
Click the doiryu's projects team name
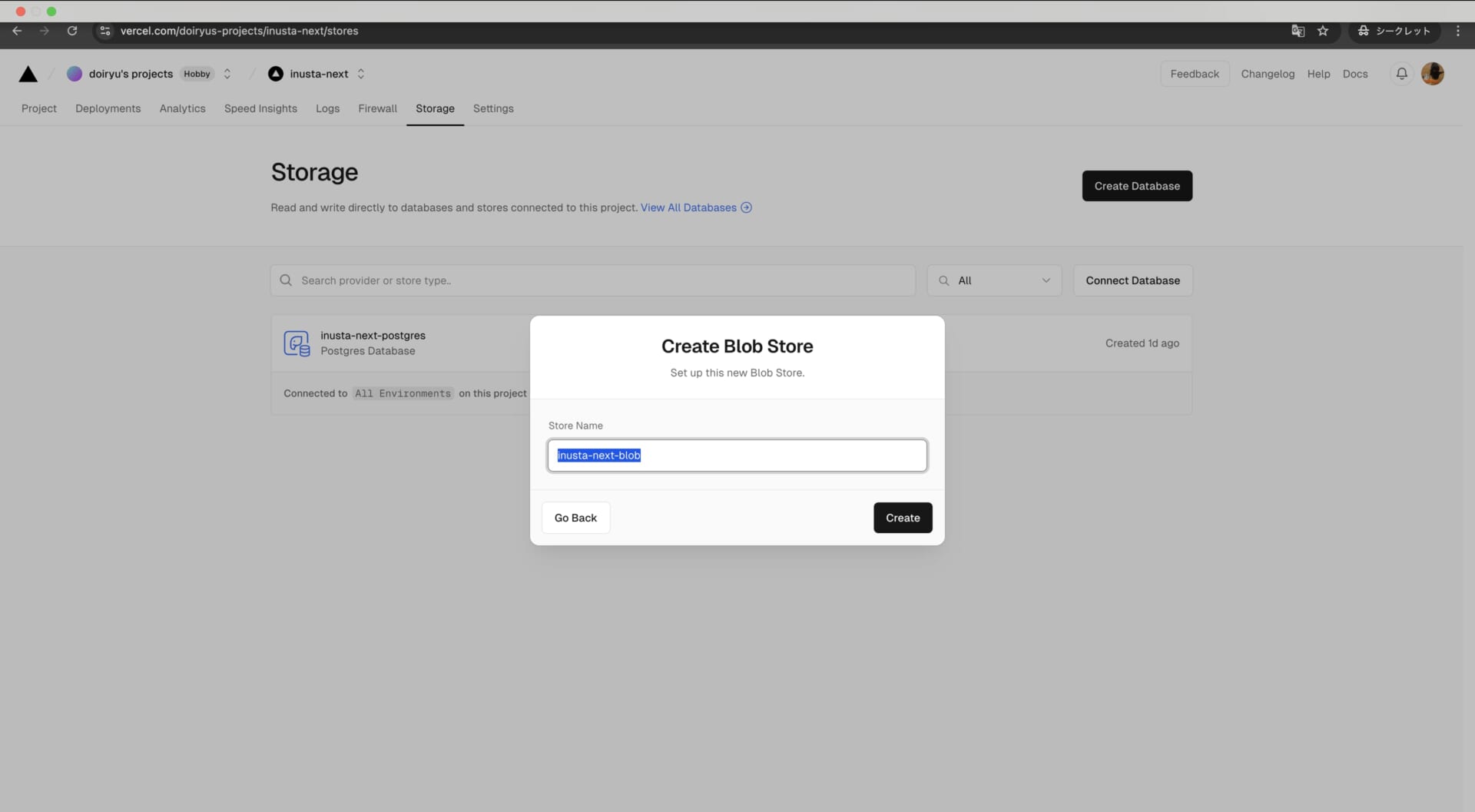pyautogui.click(x=131, y=74)
